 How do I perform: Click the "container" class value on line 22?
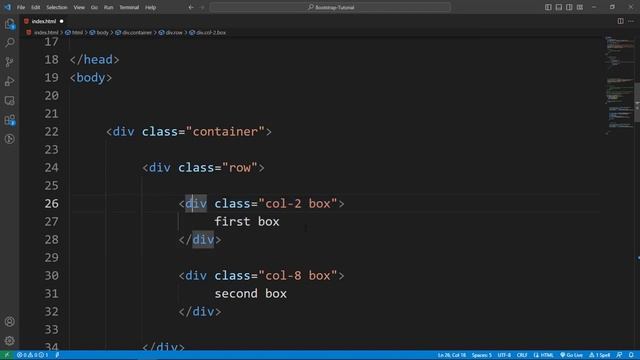coord(225,132)
